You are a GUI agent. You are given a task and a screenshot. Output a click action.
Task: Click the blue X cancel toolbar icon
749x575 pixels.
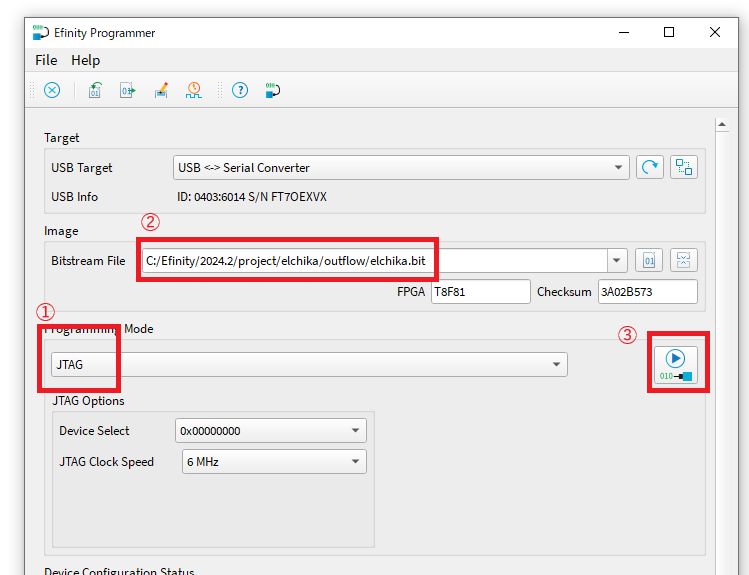tap(52, 90)
